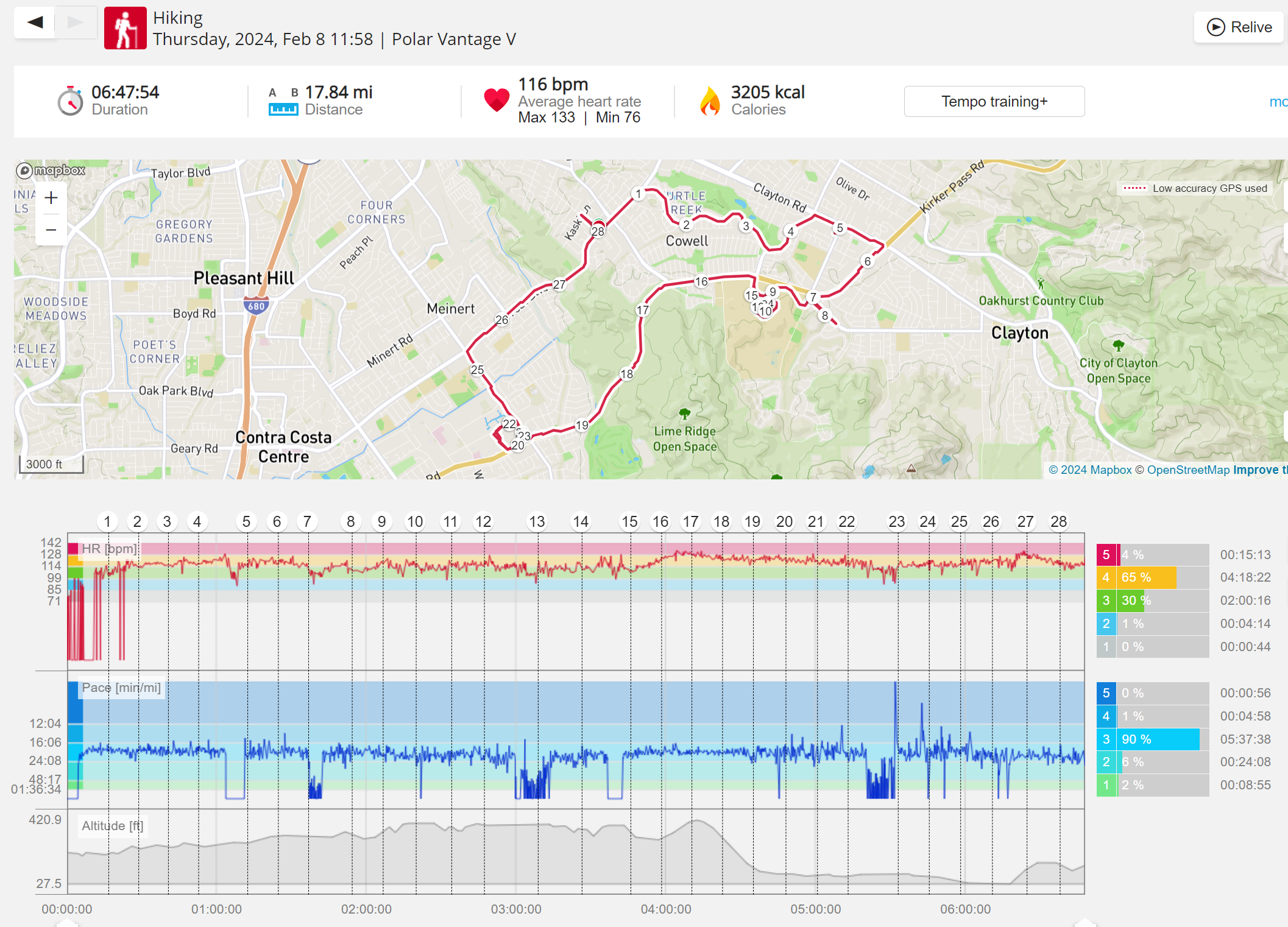
Task: Select lap 13 marker above graph
Action: coord(537,522)
